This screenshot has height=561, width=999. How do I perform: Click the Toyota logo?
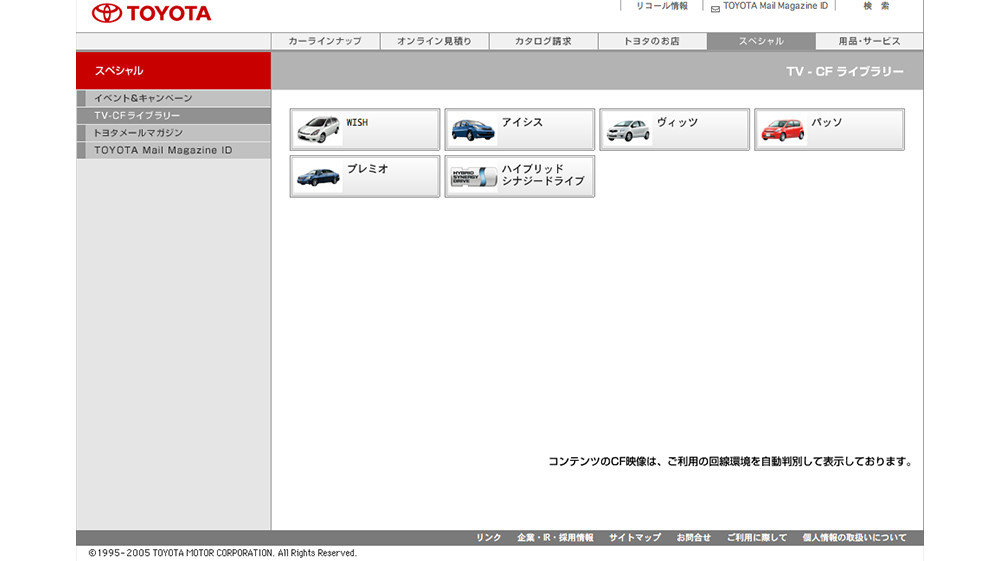[151, 13]
